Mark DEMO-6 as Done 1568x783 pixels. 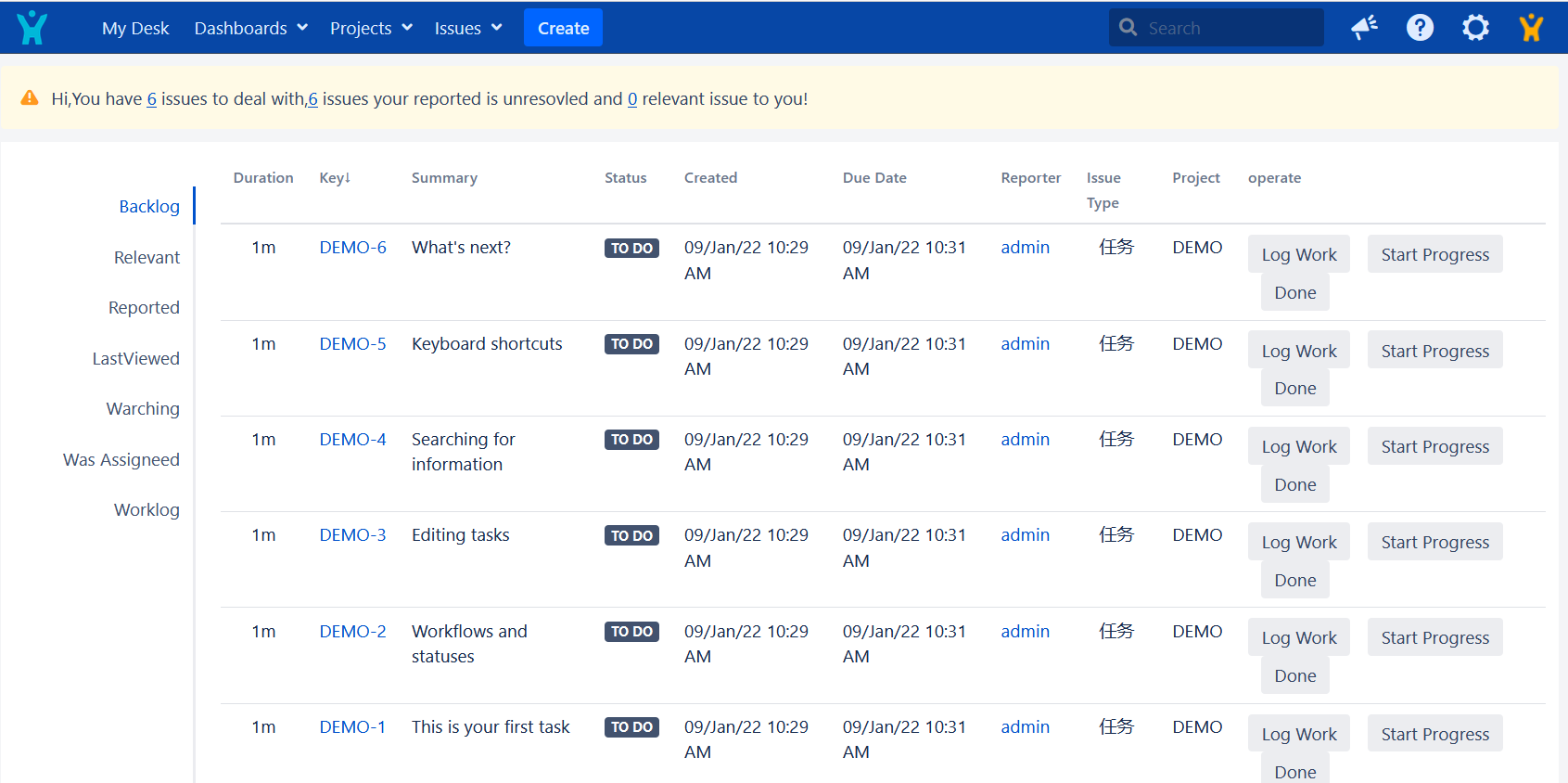1295,292
